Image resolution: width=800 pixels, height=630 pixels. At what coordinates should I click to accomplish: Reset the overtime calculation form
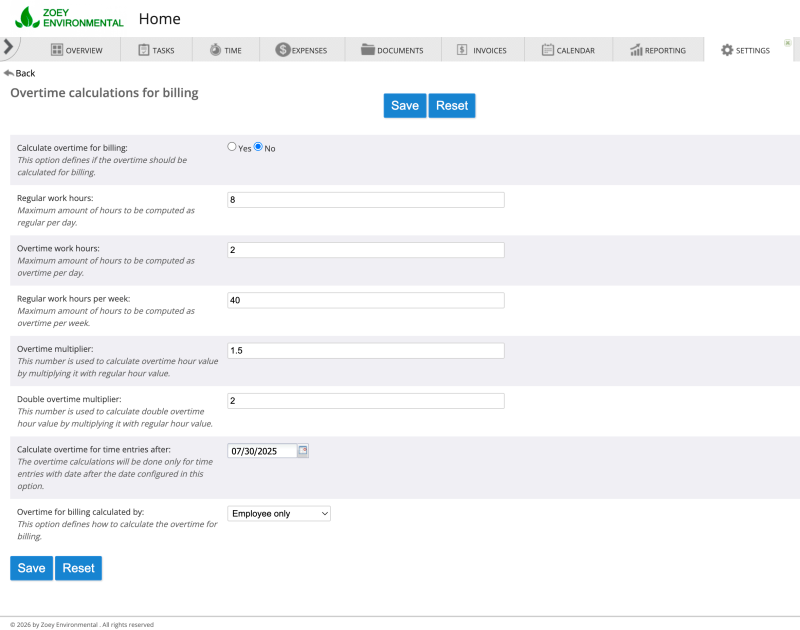pos(452,105)
